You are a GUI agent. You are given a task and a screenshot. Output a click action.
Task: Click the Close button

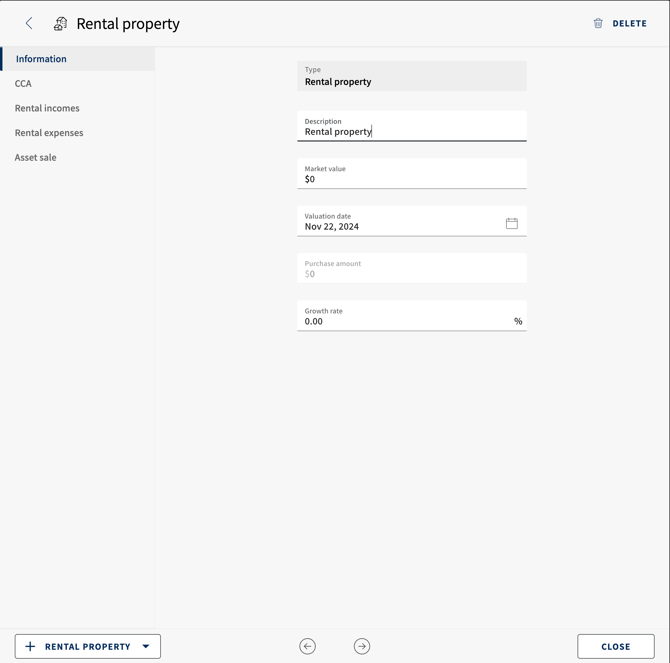pyautogui.click(x=616, y=646)
